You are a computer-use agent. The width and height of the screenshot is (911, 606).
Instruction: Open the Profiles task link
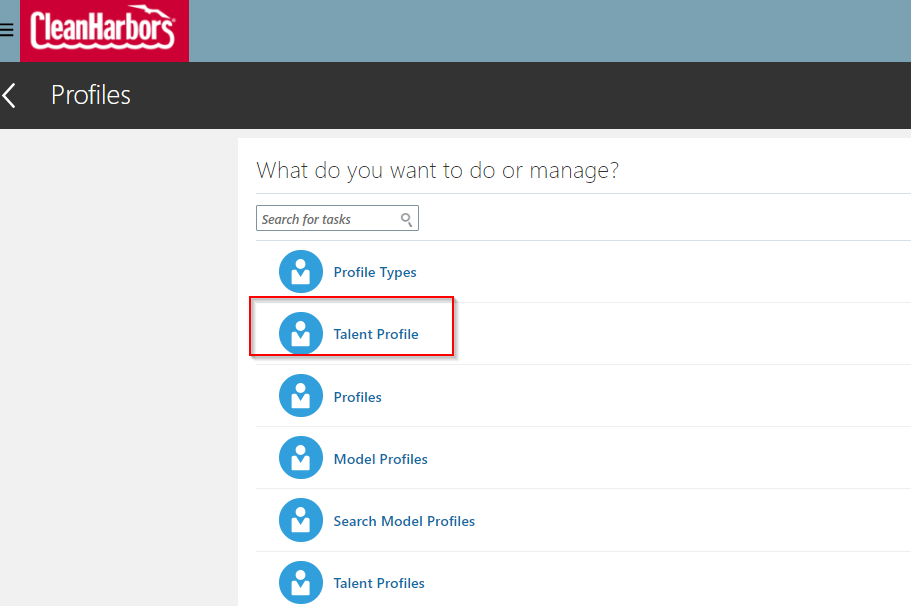pyautogui.click(x=357, y=396)
